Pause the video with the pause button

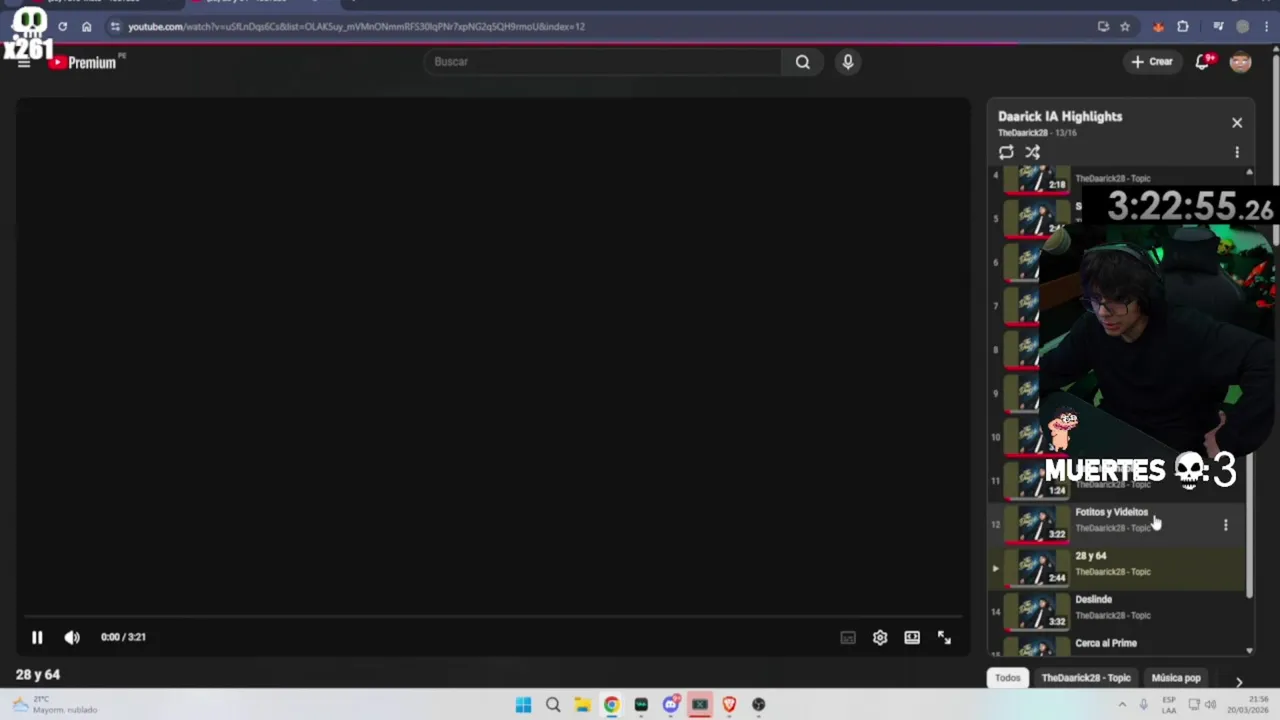point(37,637)
